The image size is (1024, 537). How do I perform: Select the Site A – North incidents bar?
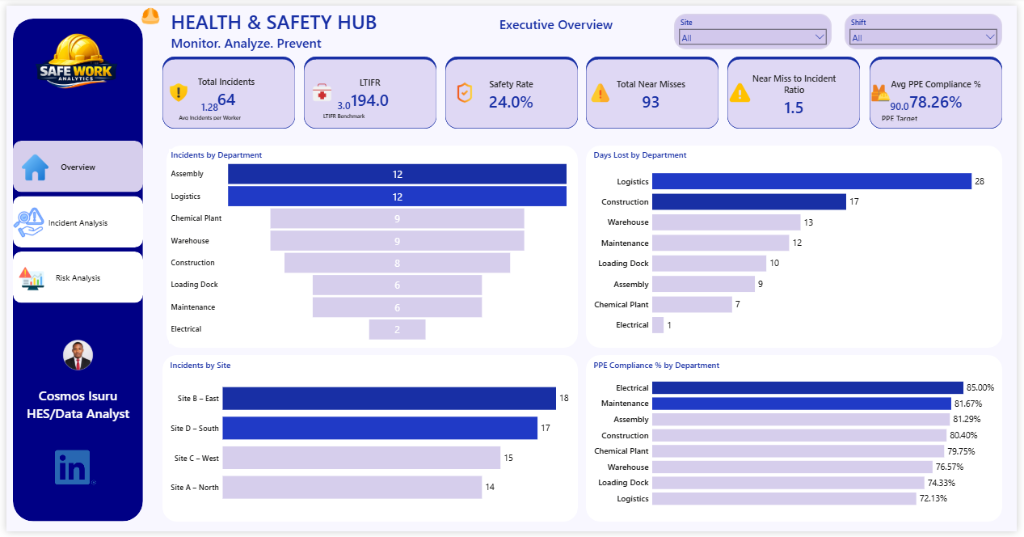[352, 487]
